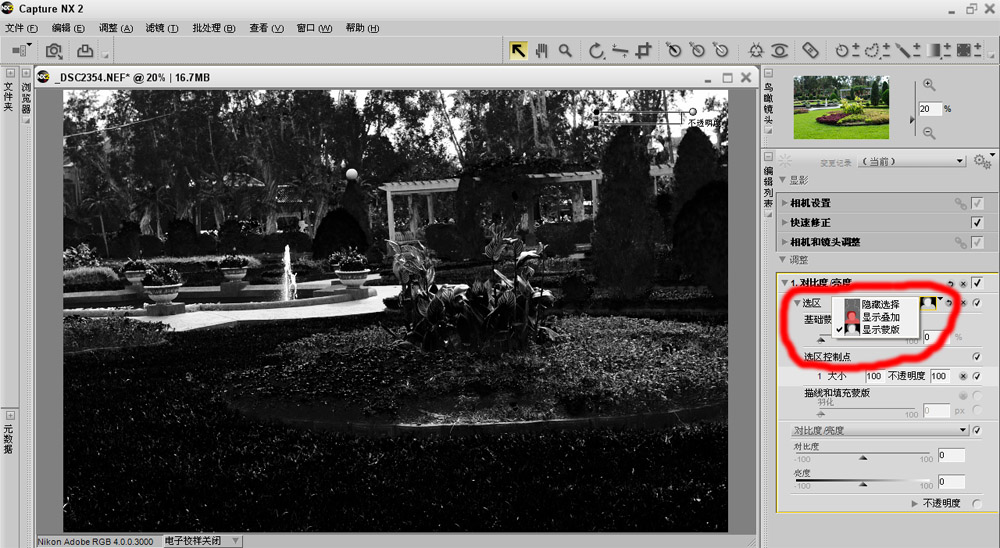The height and width of the screenshot is (548, 1000).
Task: Choose the black control point tool
Action: 673,50
